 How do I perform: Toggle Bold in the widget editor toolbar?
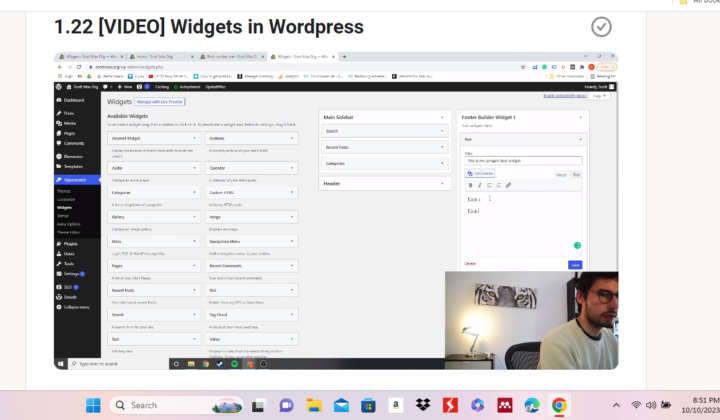(x=470, y=185)
